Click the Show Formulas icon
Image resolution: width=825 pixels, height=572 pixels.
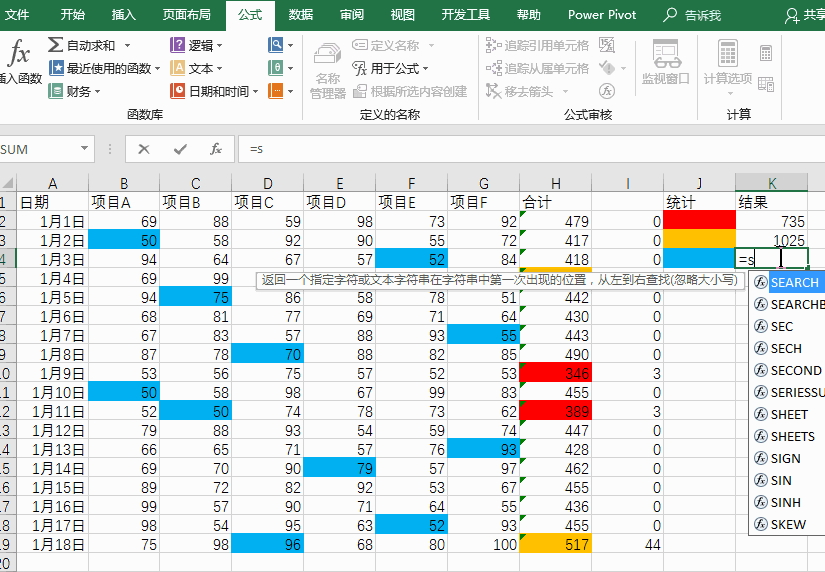tap(607, 45)
